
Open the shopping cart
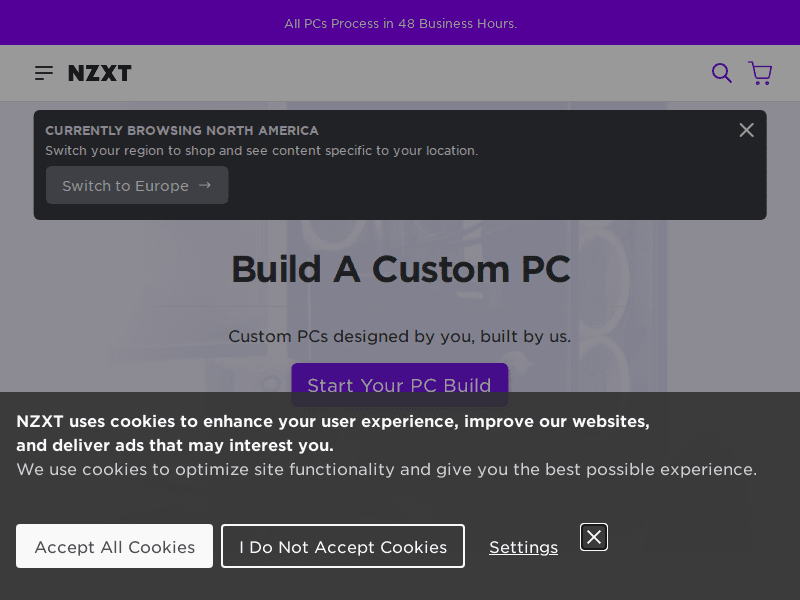click(760, 73)
